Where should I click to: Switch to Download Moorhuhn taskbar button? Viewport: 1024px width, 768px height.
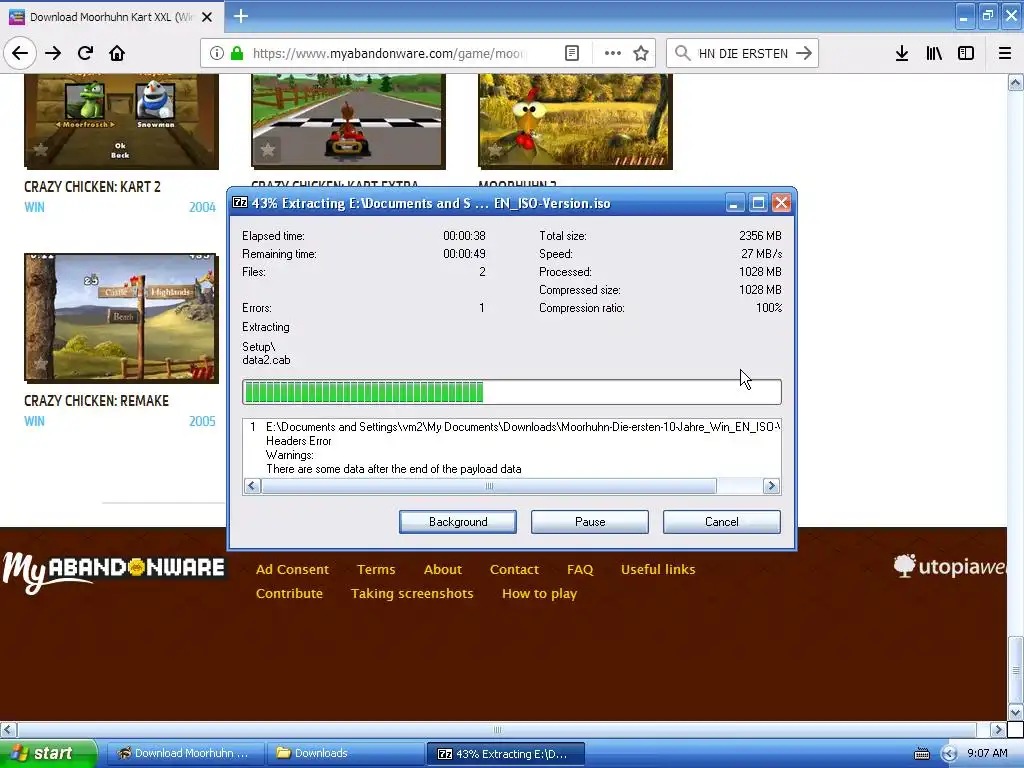point(185,753)
